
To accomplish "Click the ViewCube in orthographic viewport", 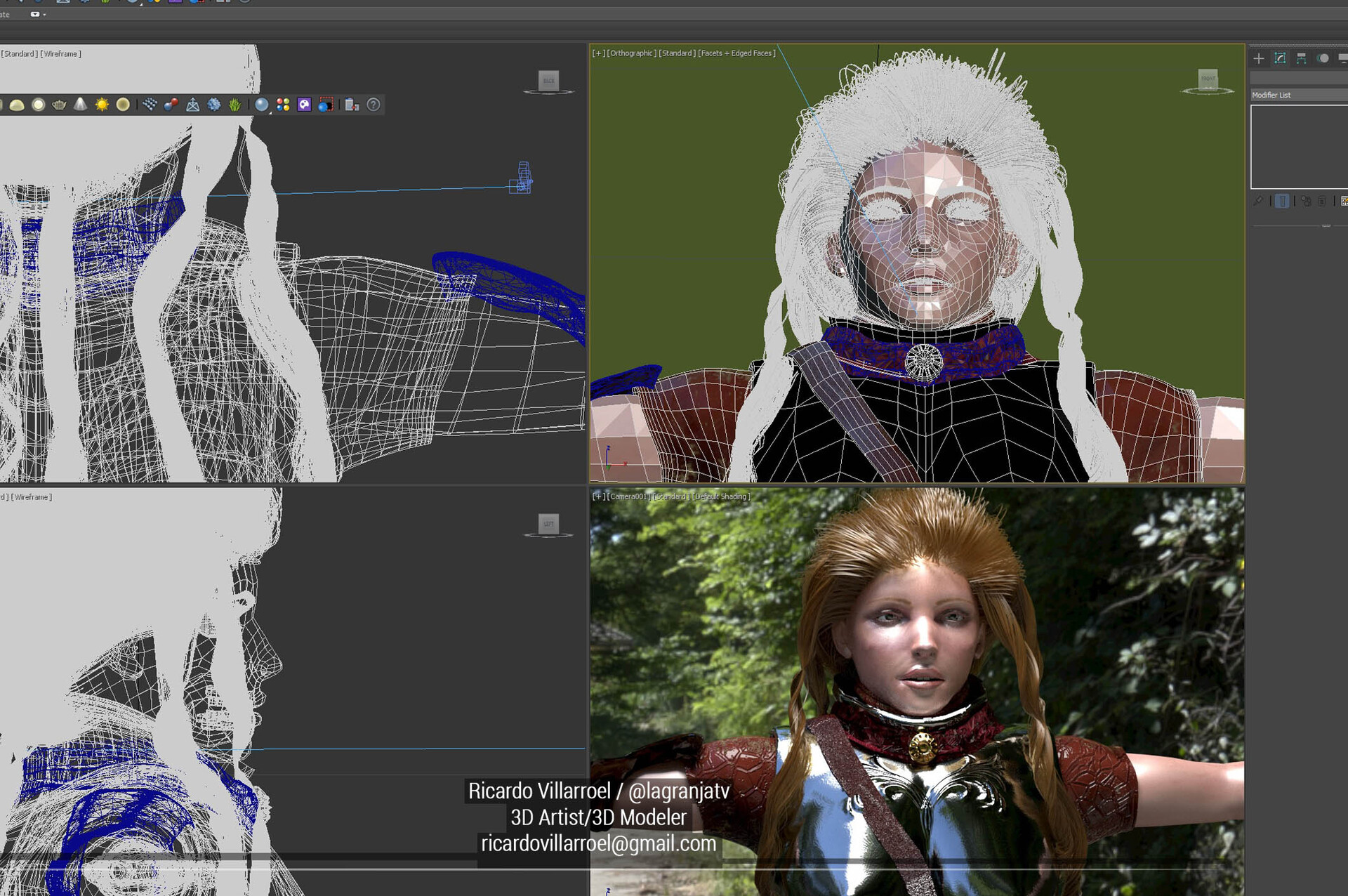I will pos(1208,79).
